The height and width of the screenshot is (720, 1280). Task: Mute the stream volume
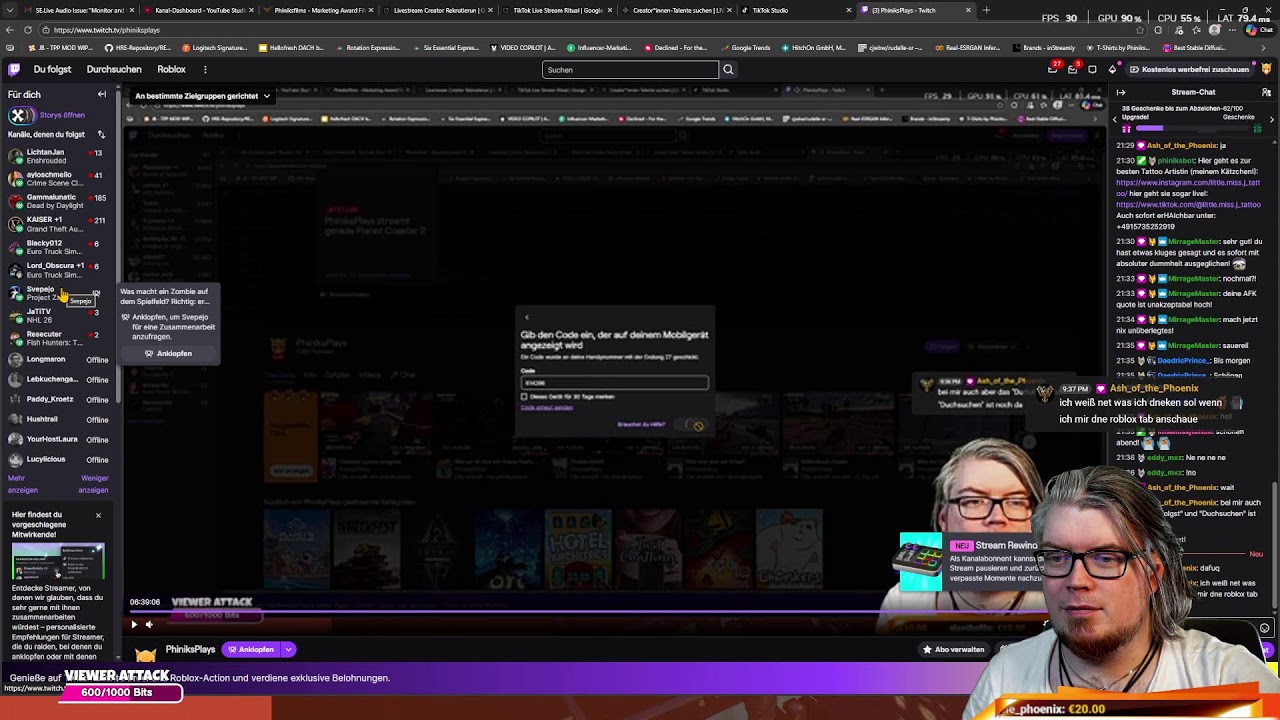point(149,624)
